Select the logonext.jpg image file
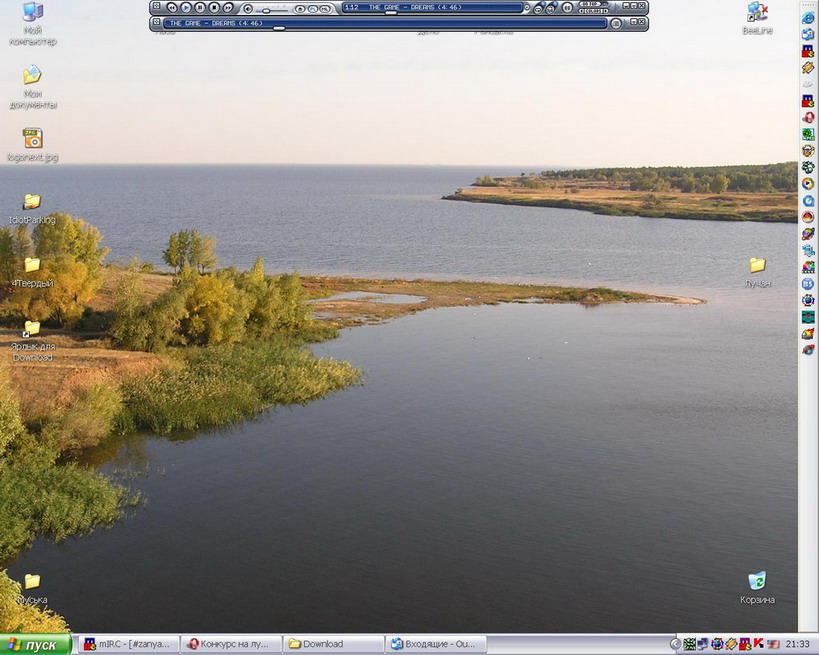819x655 pixels. pyautogui.click(x=32, y=139)
